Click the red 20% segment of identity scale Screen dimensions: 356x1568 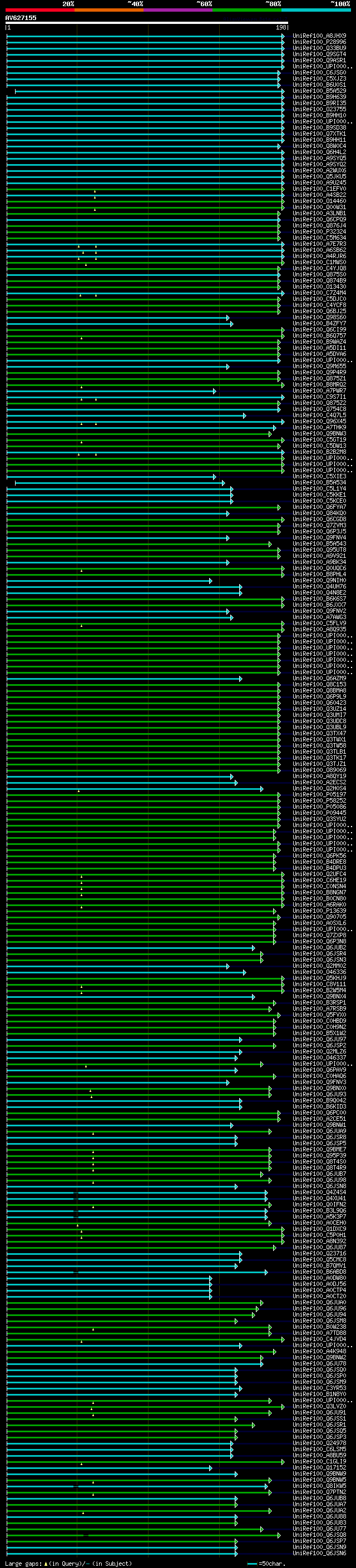pos(39,10)
